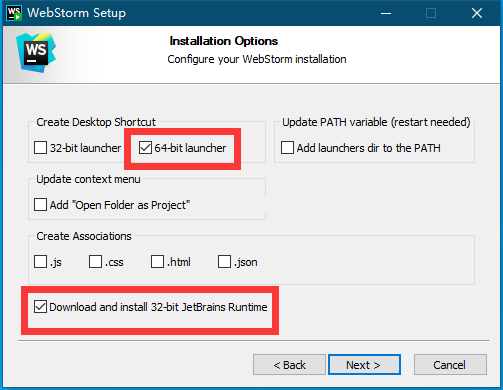Minimize the WebStorm Setup window
This screenshot has height=390, width=503.
click(x=386, y=13)
